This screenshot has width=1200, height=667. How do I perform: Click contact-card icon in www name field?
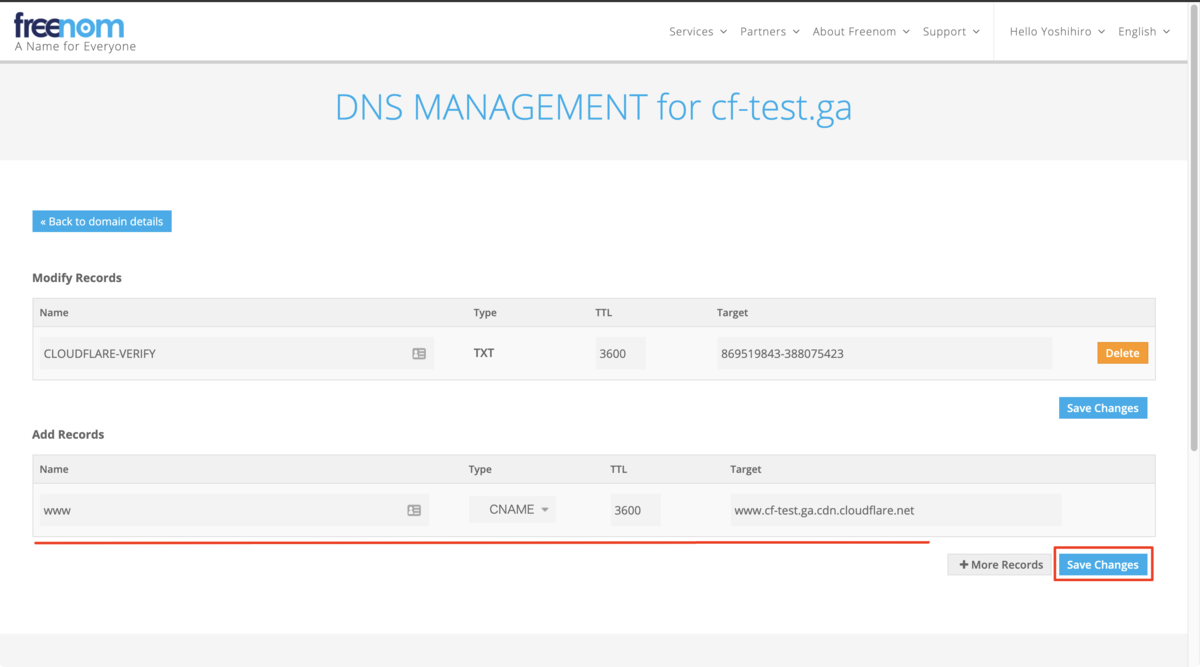pos(414,510)
